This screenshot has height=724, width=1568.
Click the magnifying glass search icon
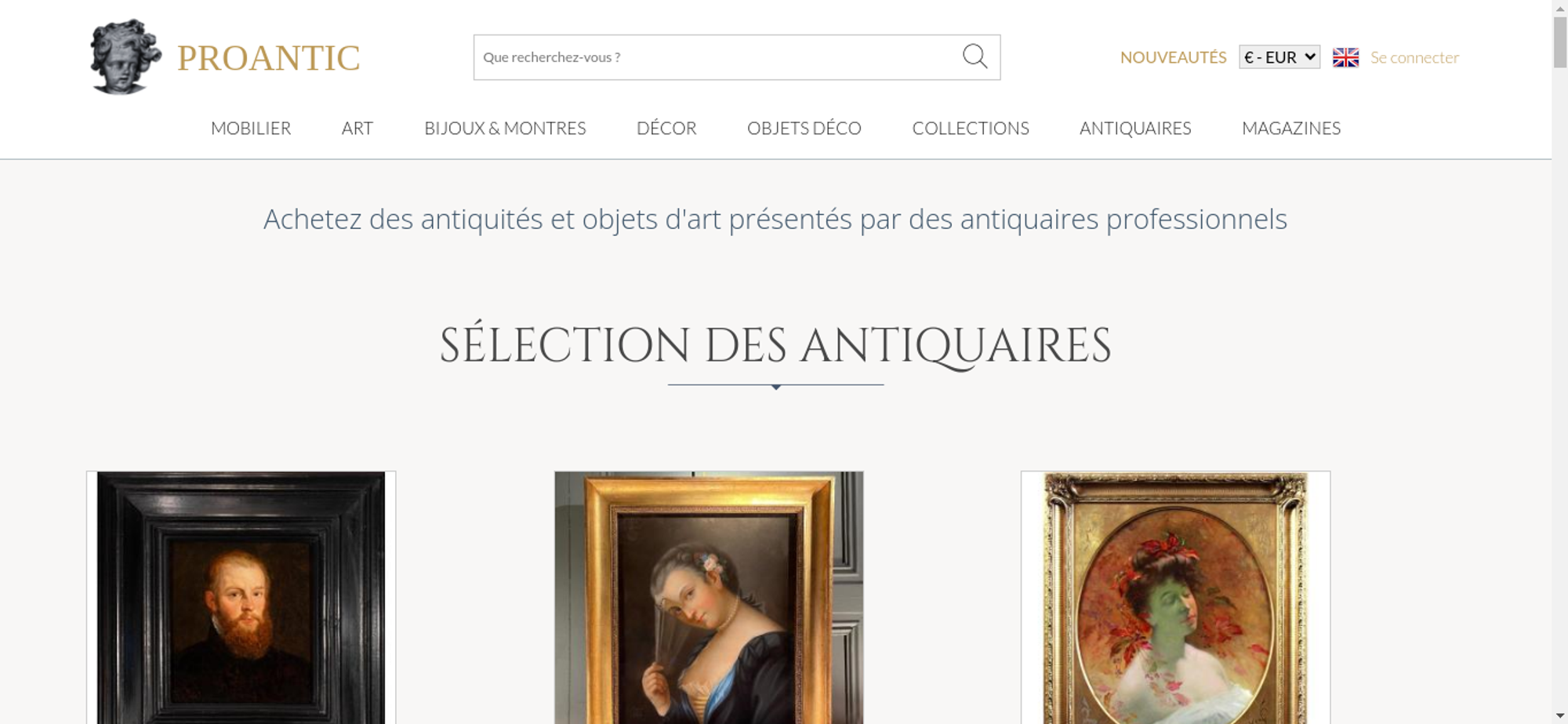pos(975,56)
